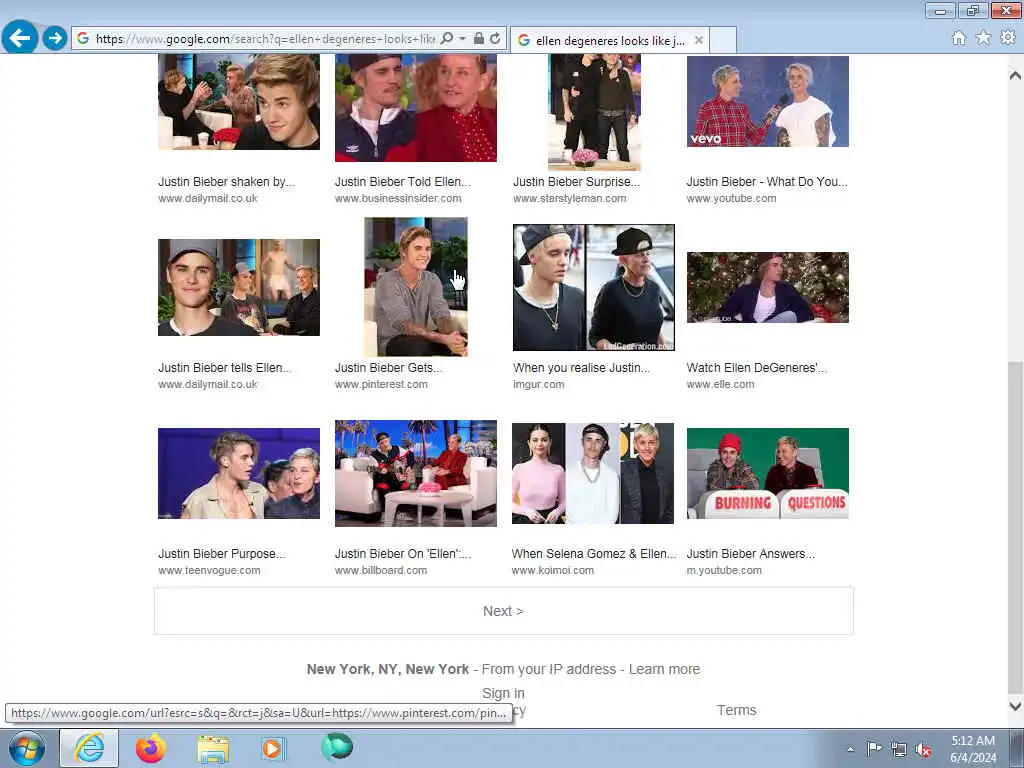Click the scrollbar up arrow
The image size is (1024, 768).
tap(1016, 76)
